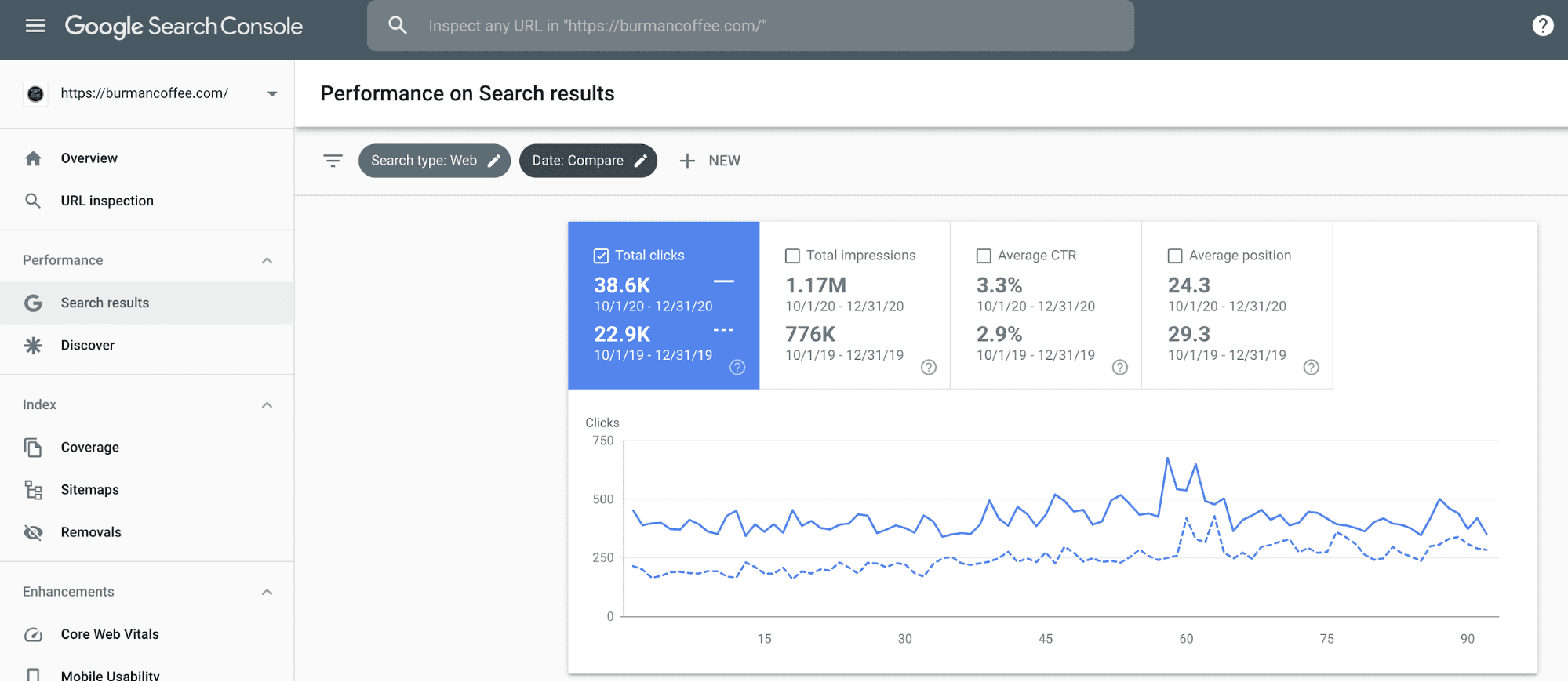Click pencil icon on Date Compare chip
Image resolution: width=1568 pixels, height=682 pixels.
tap(641, 161)
